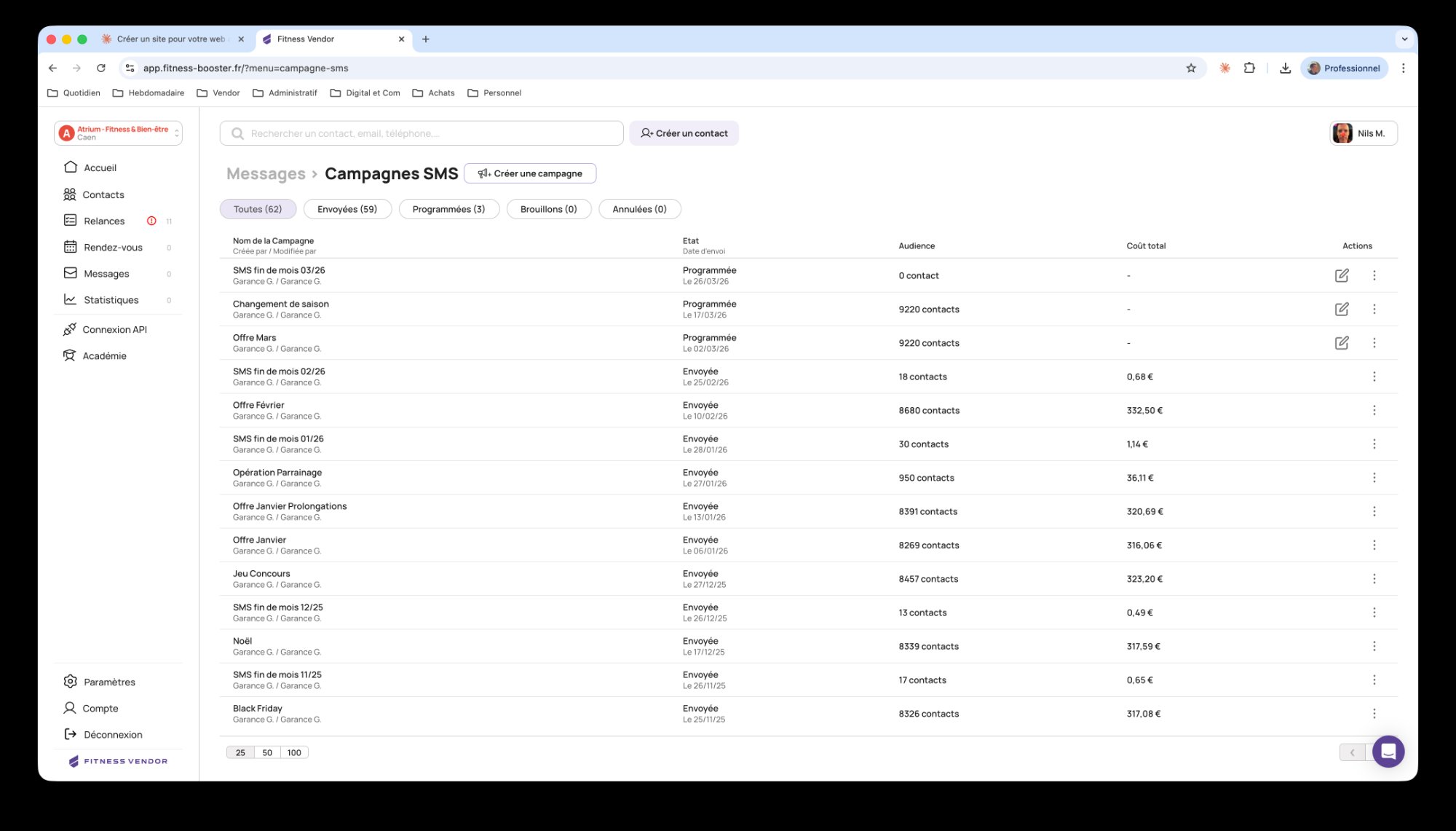1456x831 pixels.
Task: Switch to the Programmées (3) tab
Action: [448, 209]
